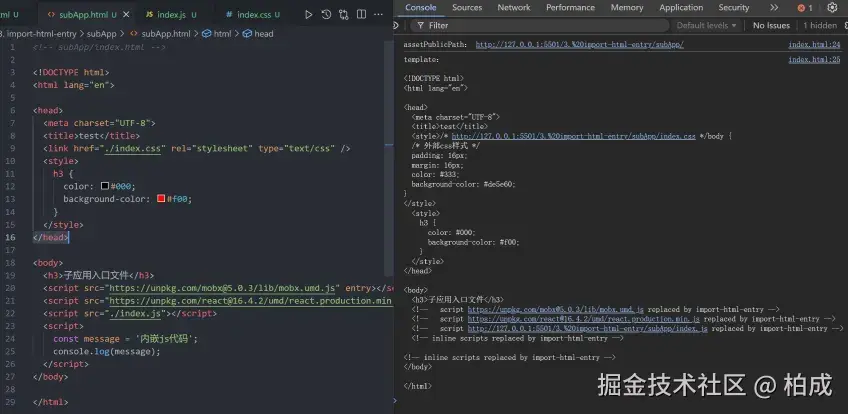Switch to the index.js editor tab
The height and width of the screenshot is (414, 848).
(171, 15)
